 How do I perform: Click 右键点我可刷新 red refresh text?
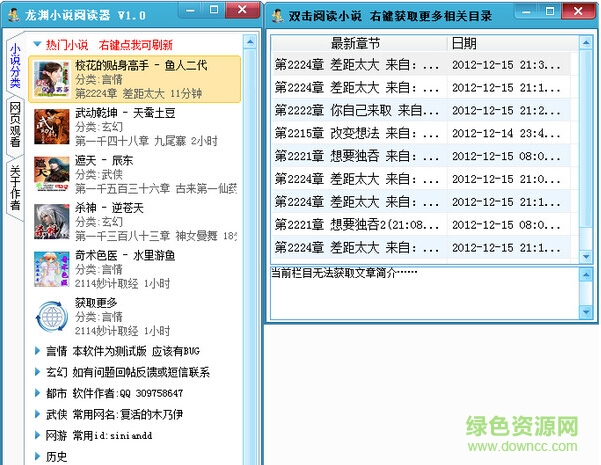tap(136, 45)
